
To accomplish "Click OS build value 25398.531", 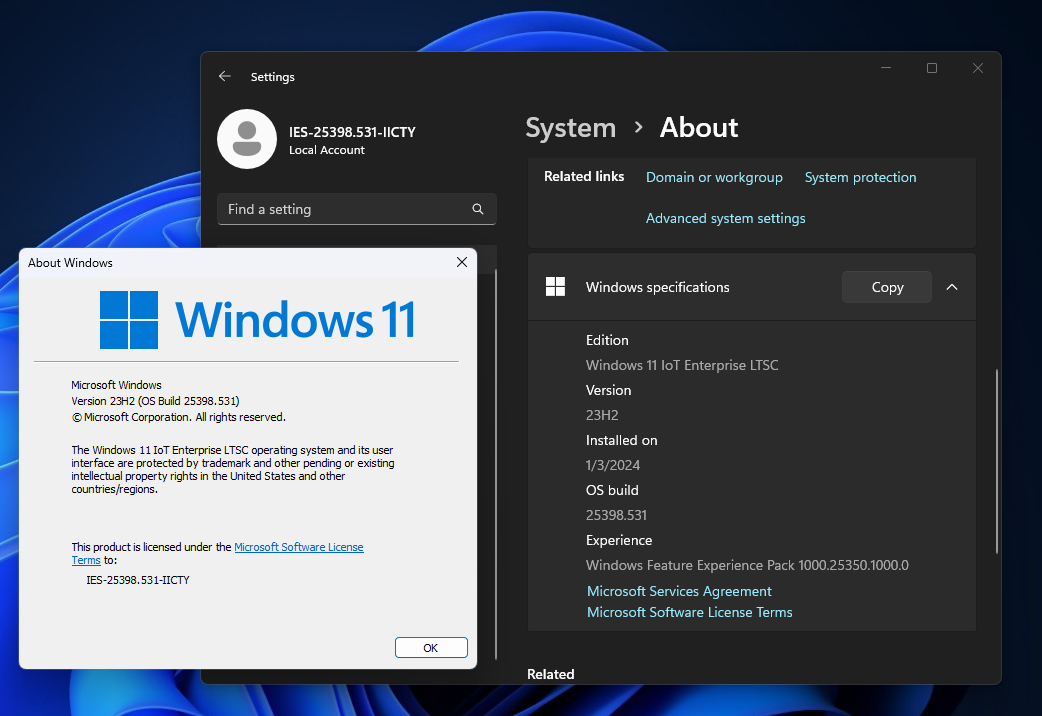I will [616, 515].
